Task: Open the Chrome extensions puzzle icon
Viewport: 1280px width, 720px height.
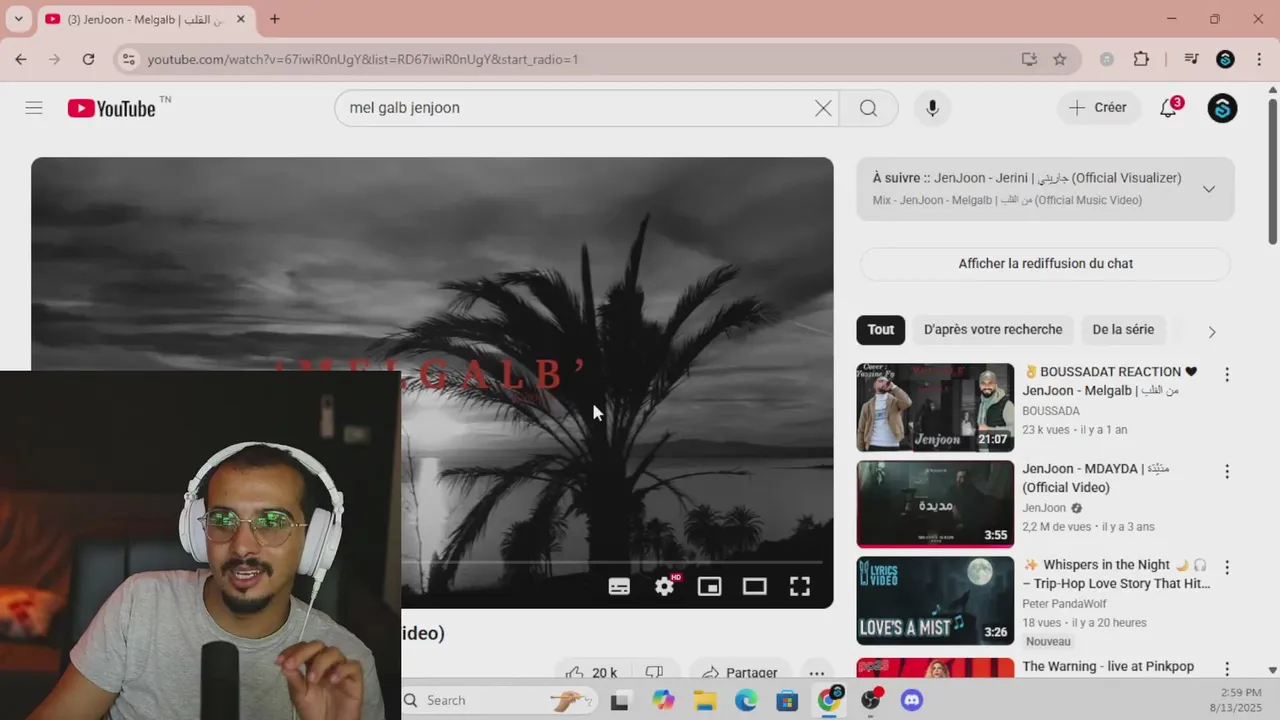Action: [1141, 59]
